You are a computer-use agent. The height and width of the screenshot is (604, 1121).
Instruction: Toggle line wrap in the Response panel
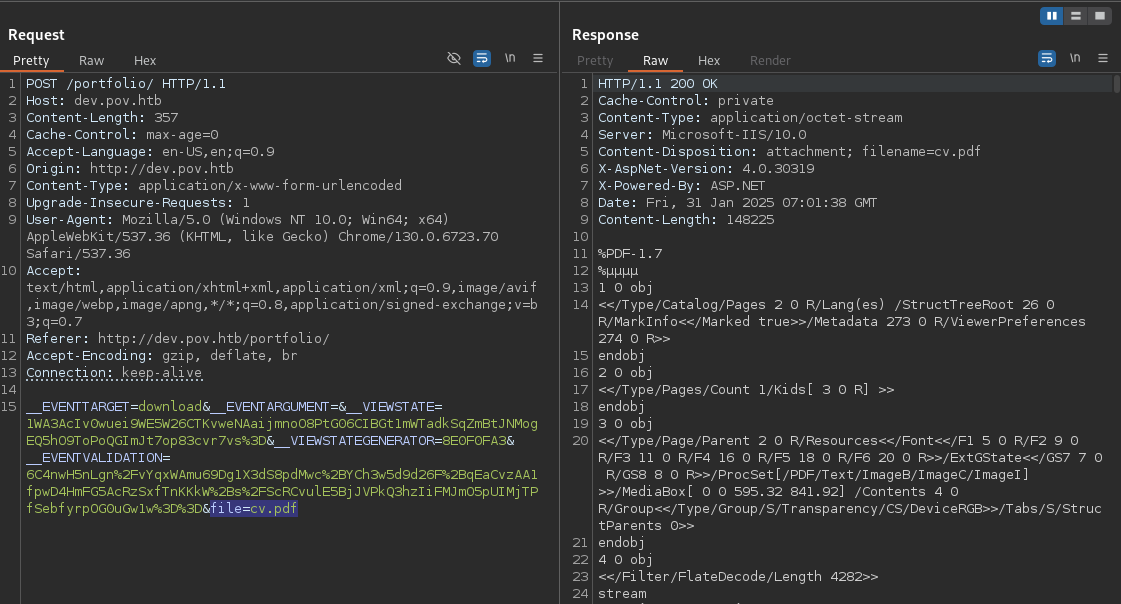coord(1047,59)
